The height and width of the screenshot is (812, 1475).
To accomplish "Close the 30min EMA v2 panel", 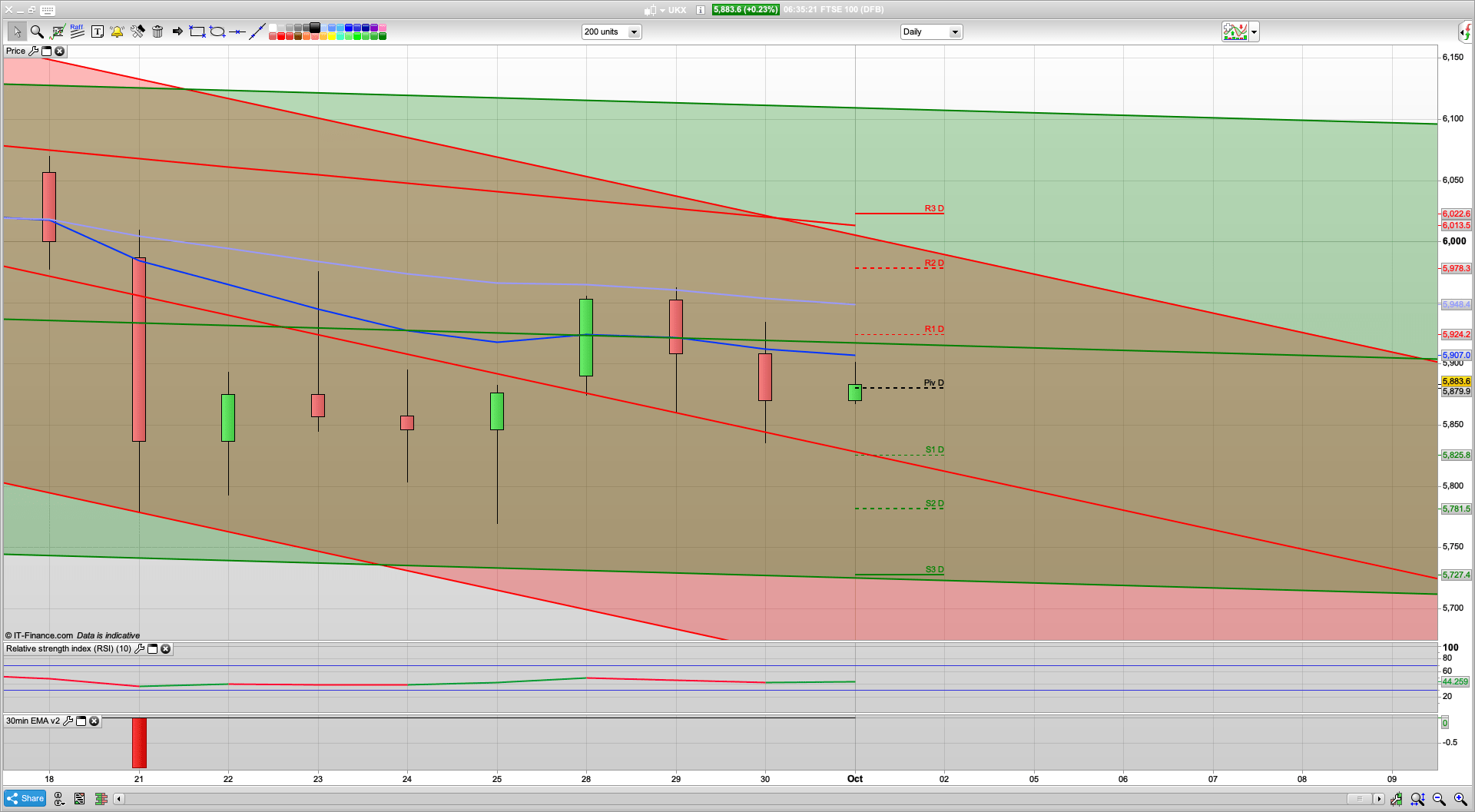I will click(94, 721).
